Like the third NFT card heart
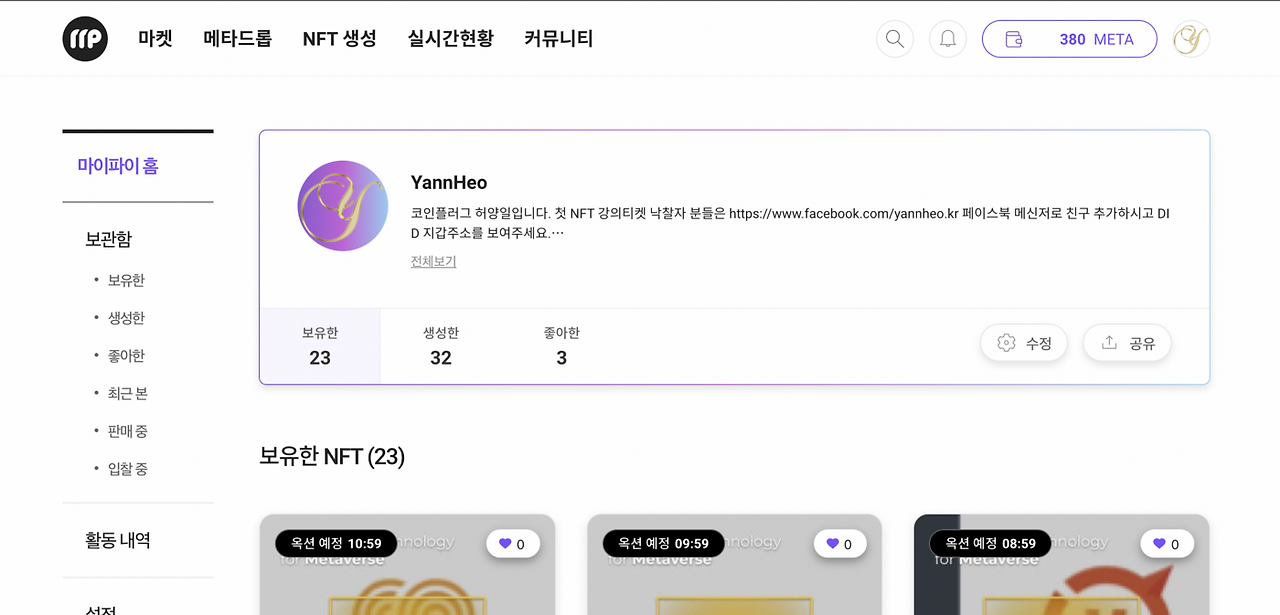 (x=1167, y=544)
